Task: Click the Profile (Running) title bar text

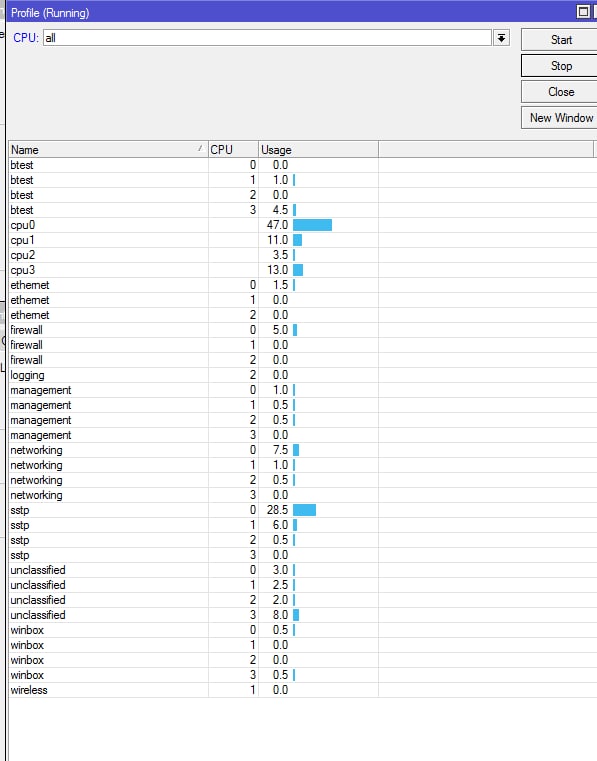Action: [x=50, y=13]
